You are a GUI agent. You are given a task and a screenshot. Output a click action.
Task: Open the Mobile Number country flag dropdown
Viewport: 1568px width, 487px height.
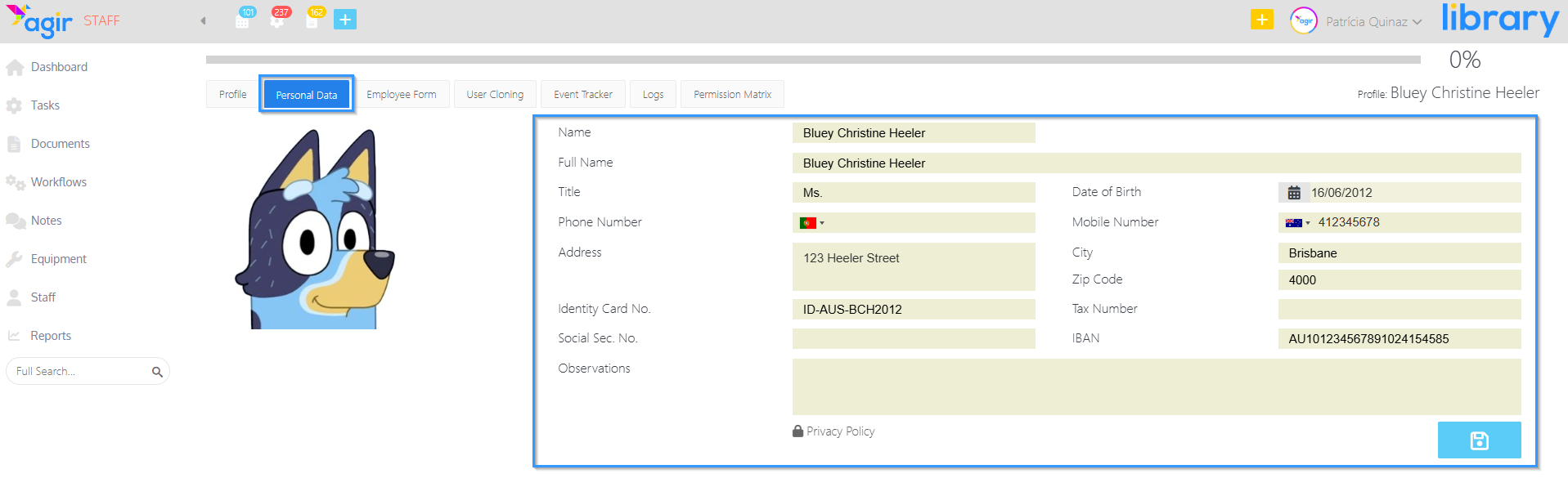(x=1297, y=223)
